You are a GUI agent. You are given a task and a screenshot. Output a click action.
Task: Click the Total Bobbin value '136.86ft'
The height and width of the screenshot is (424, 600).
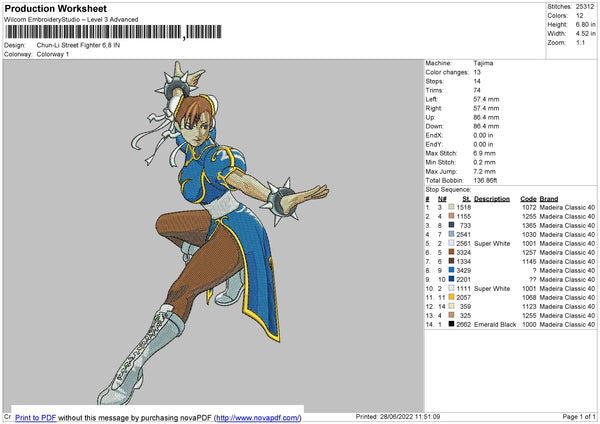(485, 180)
